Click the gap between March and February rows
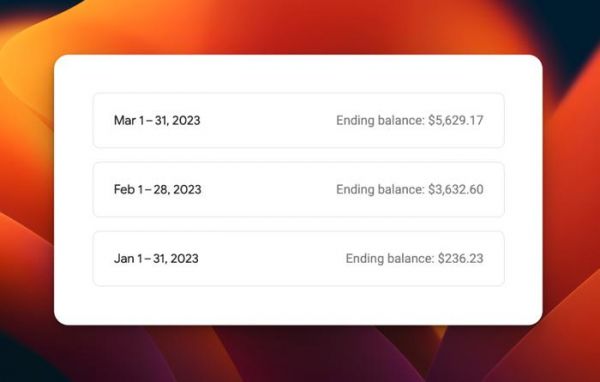 point(298,155)
